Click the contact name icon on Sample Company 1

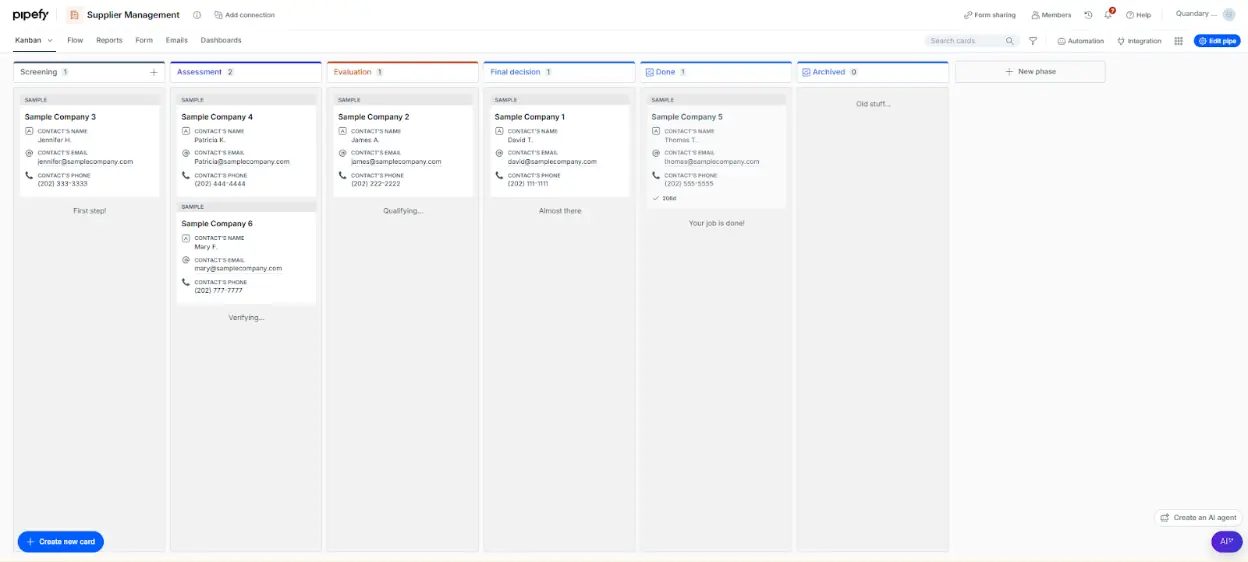click(499, 131)
